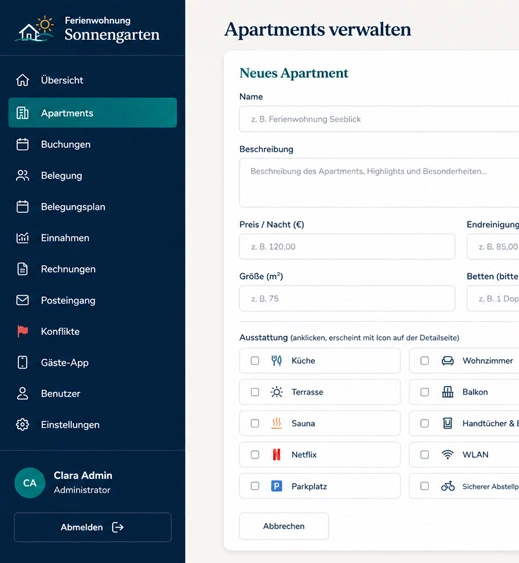This screenshot has width=519, height=563.
Task: Open the Konflikte menu entry
Action: tap(93, 331)
